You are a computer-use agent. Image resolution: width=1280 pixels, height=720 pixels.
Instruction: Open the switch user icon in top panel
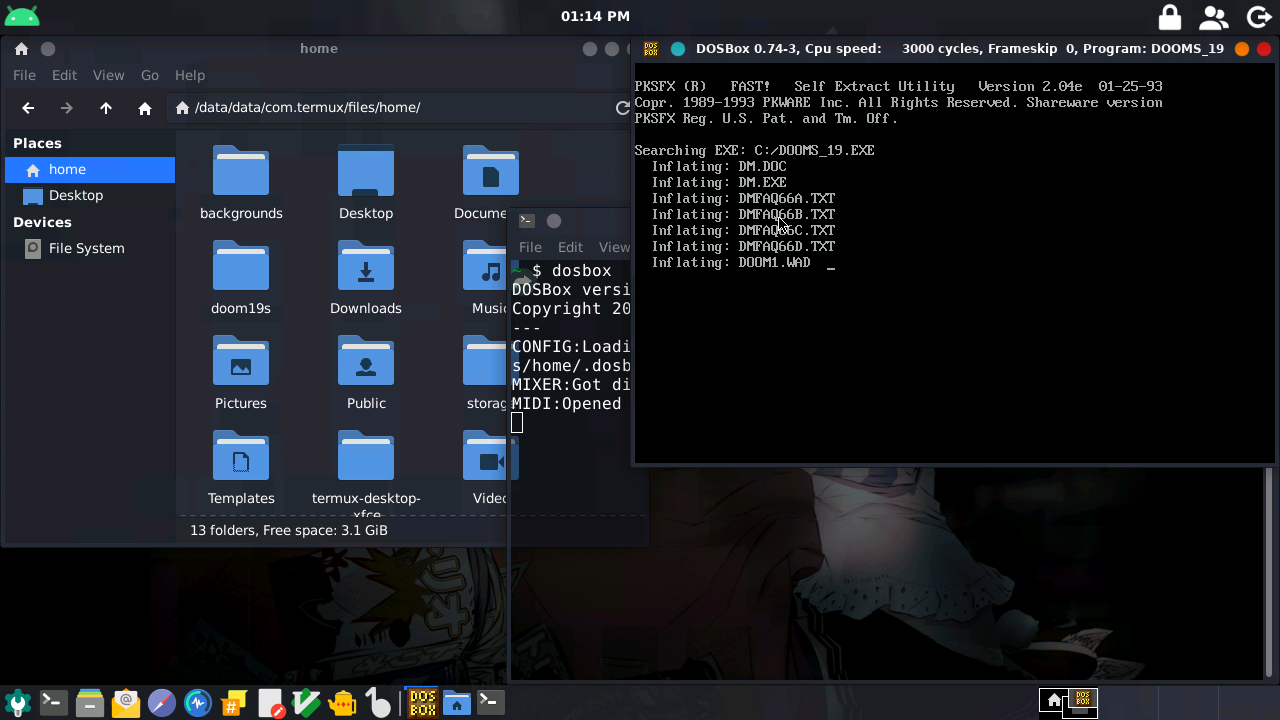(1213, 17)
